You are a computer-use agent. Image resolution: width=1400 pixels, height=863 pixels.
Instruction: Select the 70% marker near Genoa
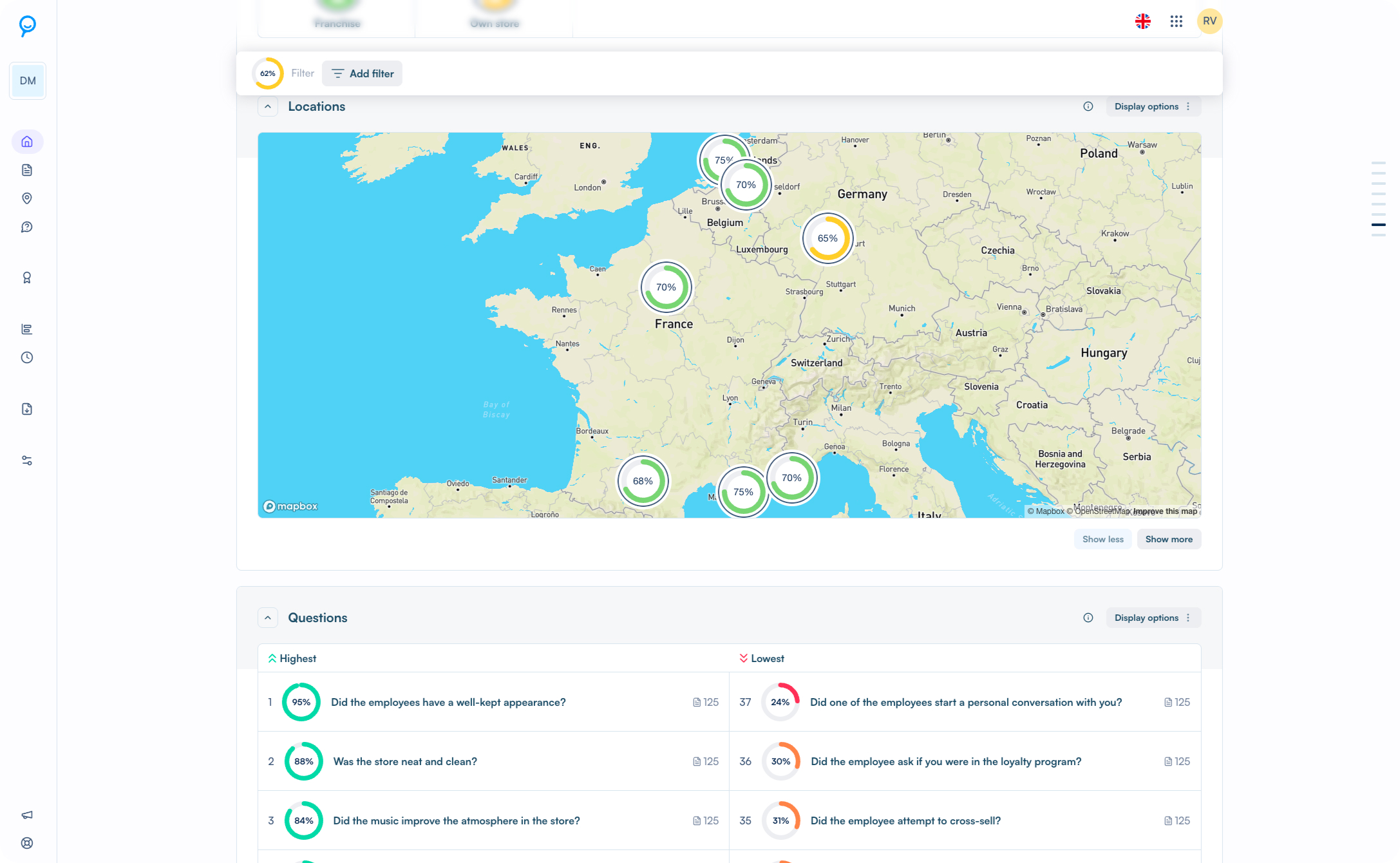click(x=791, y=478)
